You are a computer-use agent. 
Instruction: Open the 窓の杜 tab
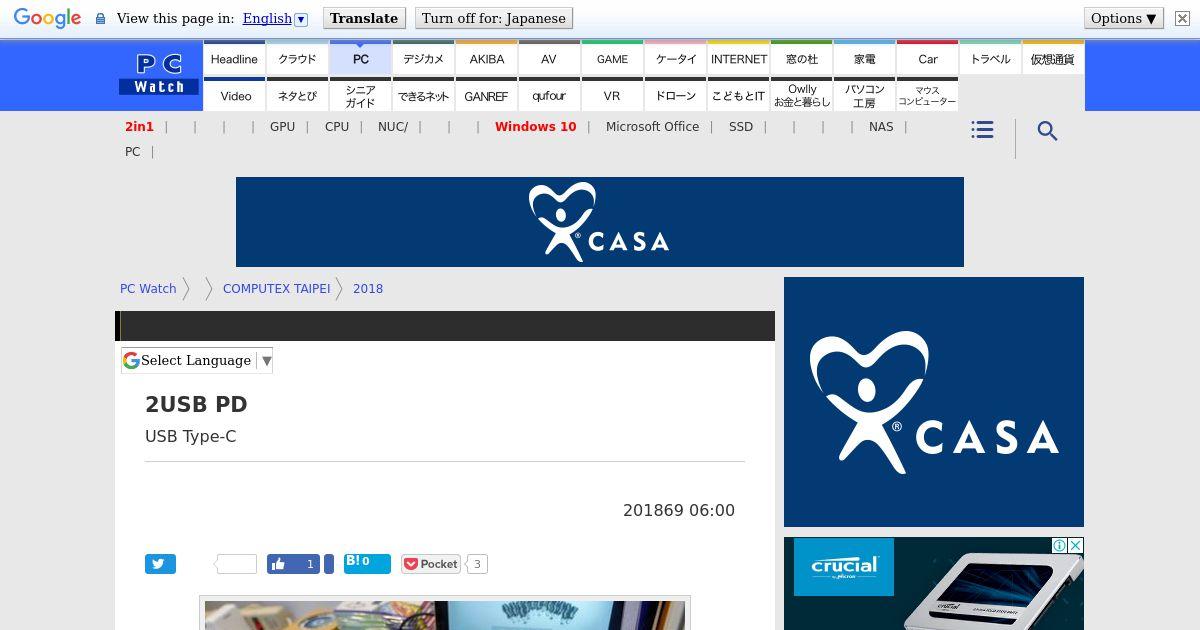tap(802, 59)
